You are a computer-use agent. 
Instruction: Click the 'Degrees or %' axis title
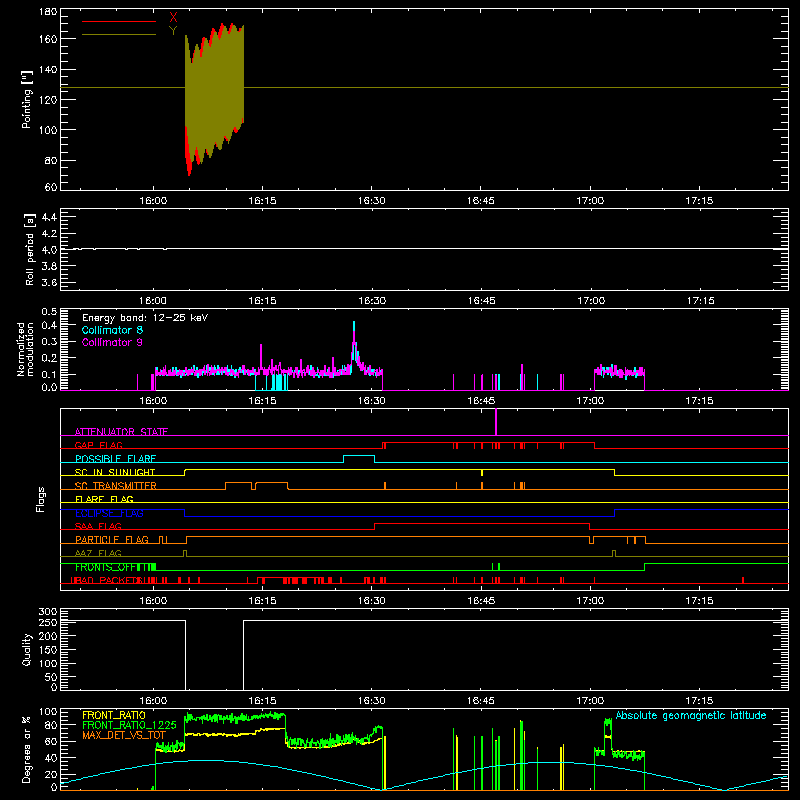pyautogui.click(x=26, y=749)
